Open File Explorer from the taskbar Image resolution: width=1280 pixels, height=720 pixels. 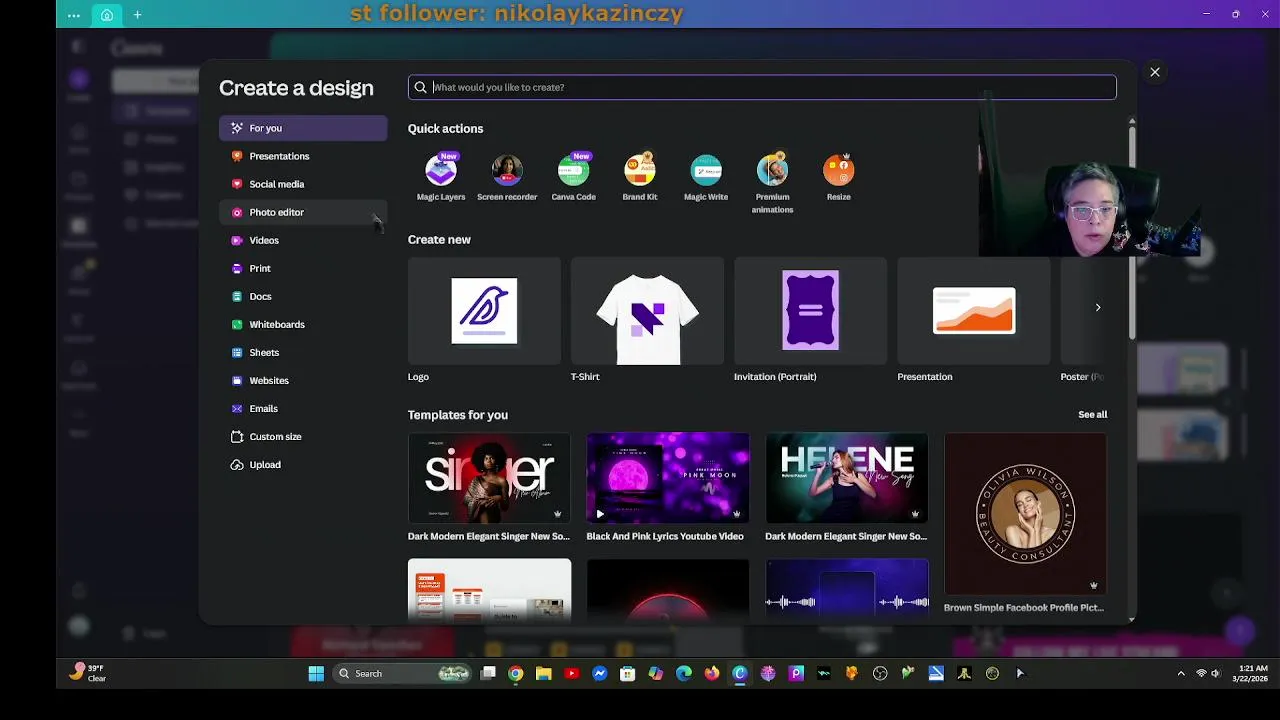543,673
